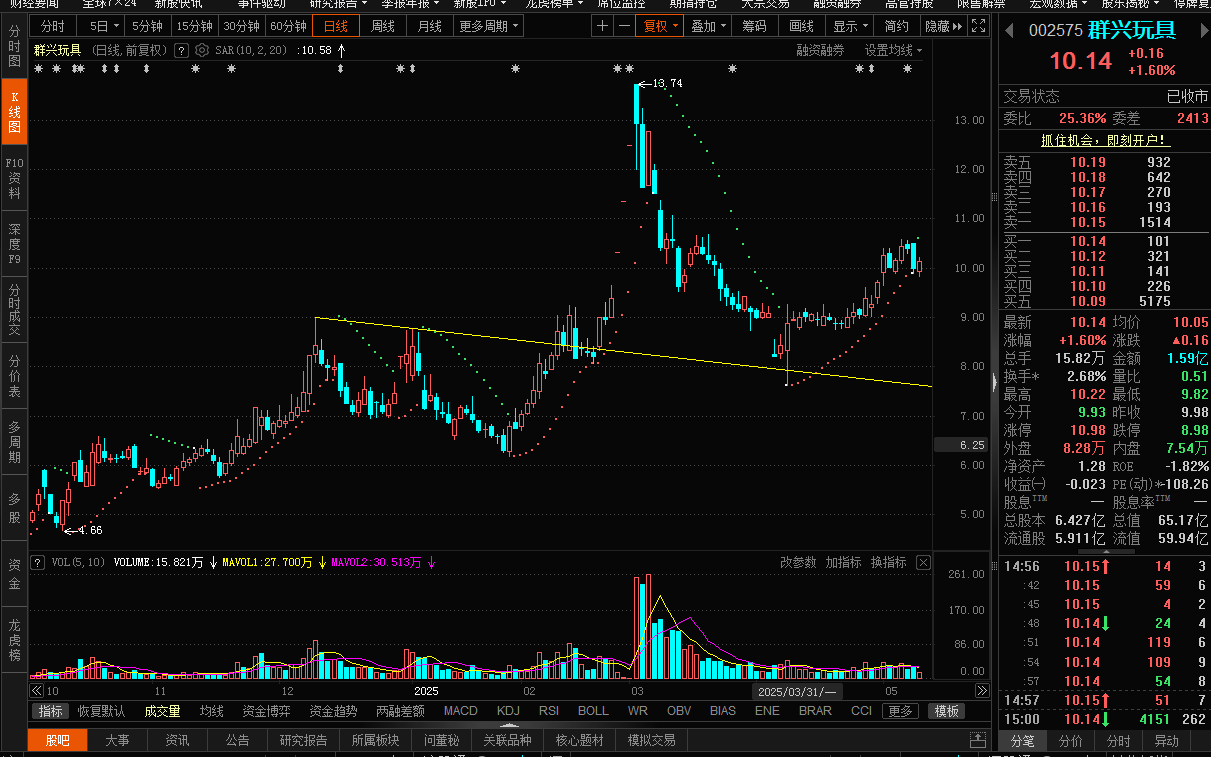The image size is (1211, 757).
Task: Close the VOL indicator panel with the X icon
Action: pyautogui.click(x=922, y=562)
